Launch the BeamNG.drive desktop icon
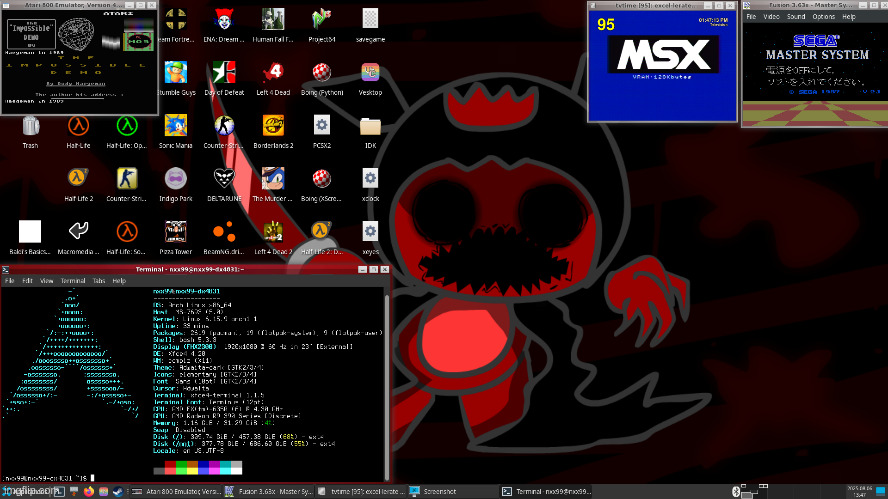888x499 pixels. pyautogui.click(x=224, y=232)
